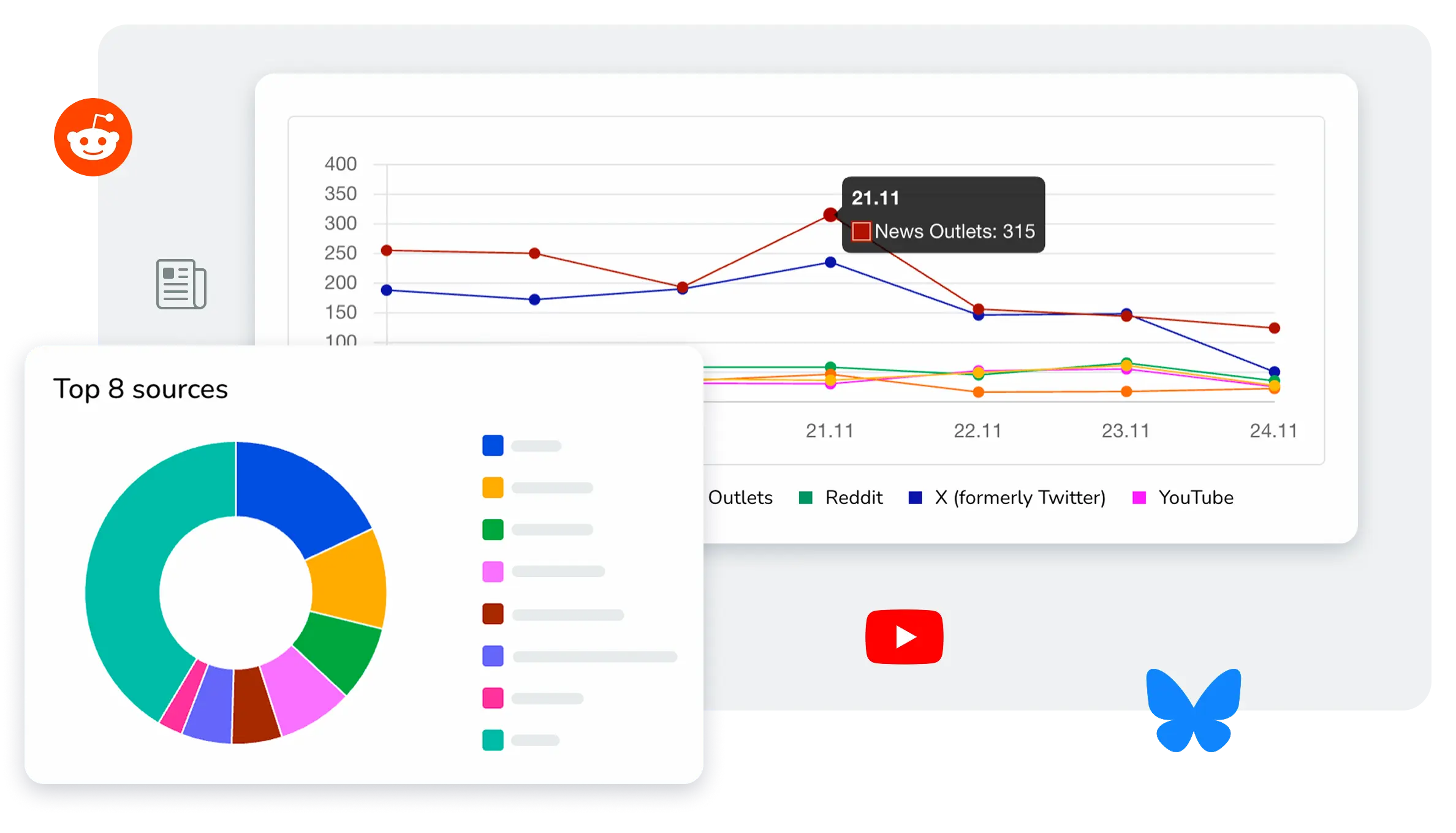The image size is (1456, 833).
Task: Click the orange swatch in sources legend
Action: (x=493, y=488)
